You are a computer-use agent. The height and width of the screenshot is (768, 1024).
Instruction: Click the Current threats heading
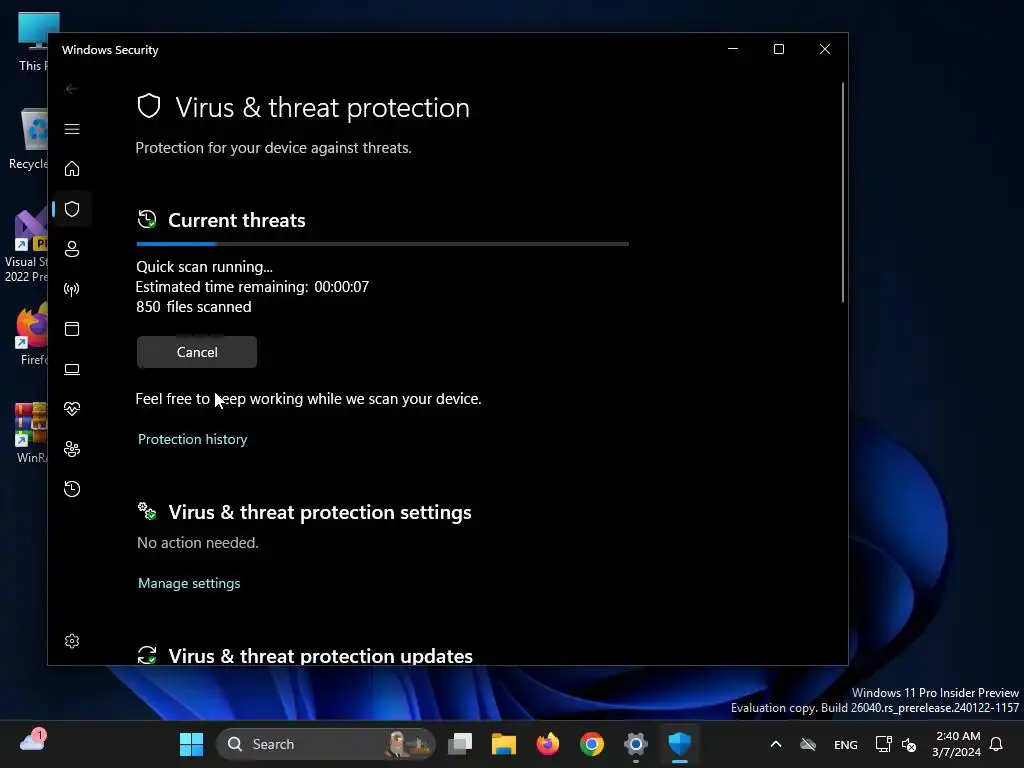(x=236, y=220)
